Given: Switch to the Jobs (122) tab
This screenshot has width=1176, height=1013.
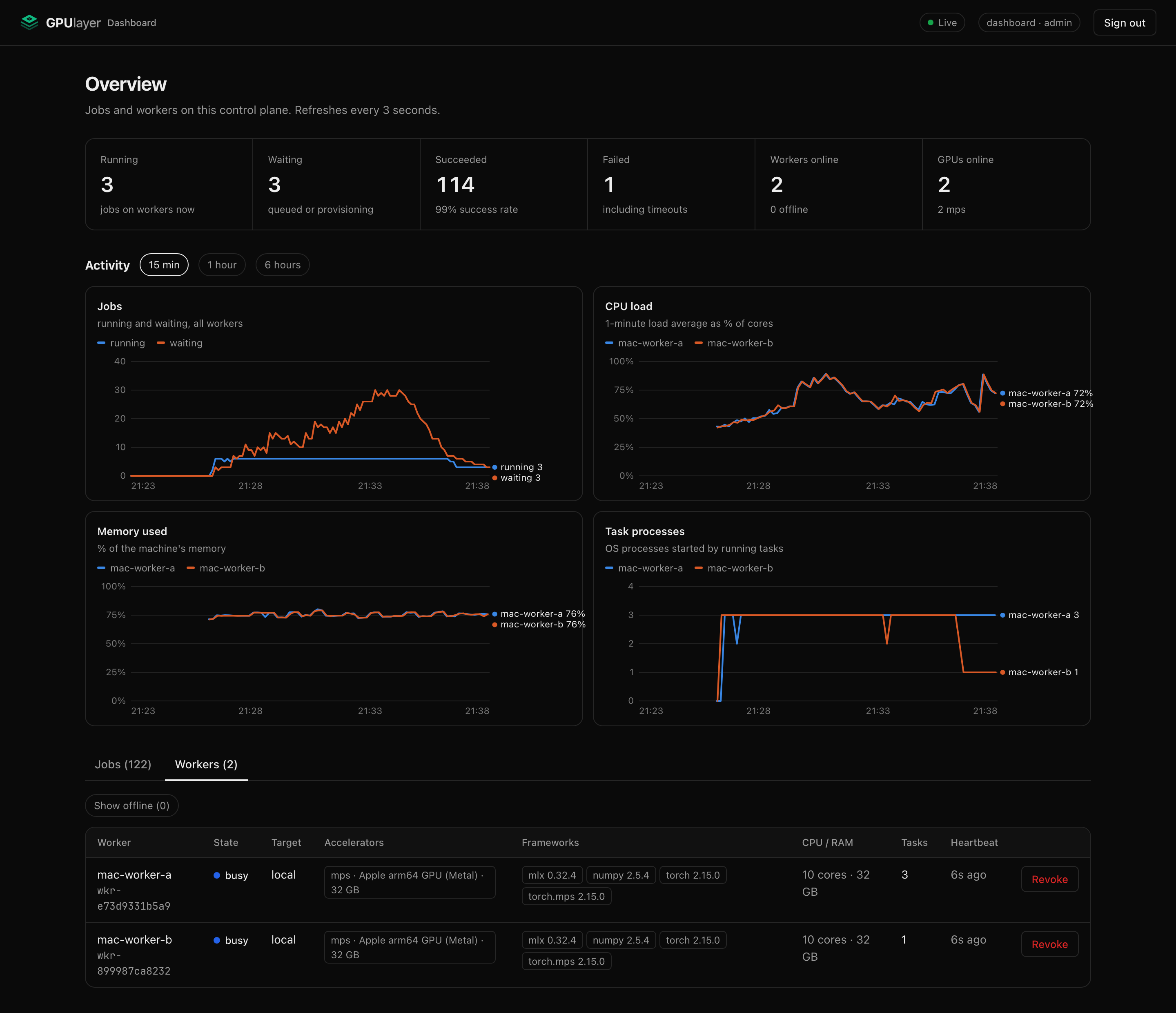Looking at the screenshot, I should coord(123,764).
